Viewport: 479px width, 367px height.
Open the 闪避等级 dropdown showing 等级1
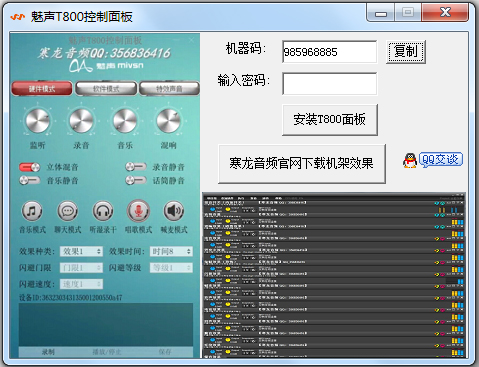click(171, 268)
